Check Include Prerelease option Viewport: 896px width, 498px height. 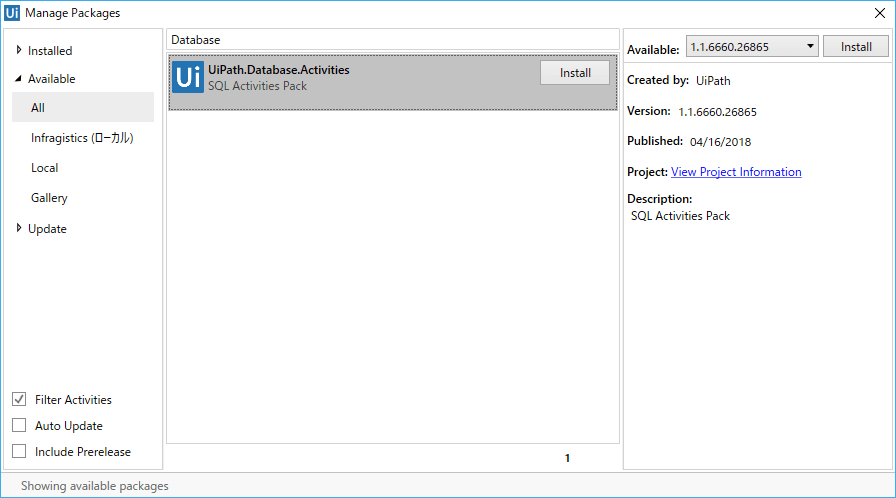(x=19, y=451)
